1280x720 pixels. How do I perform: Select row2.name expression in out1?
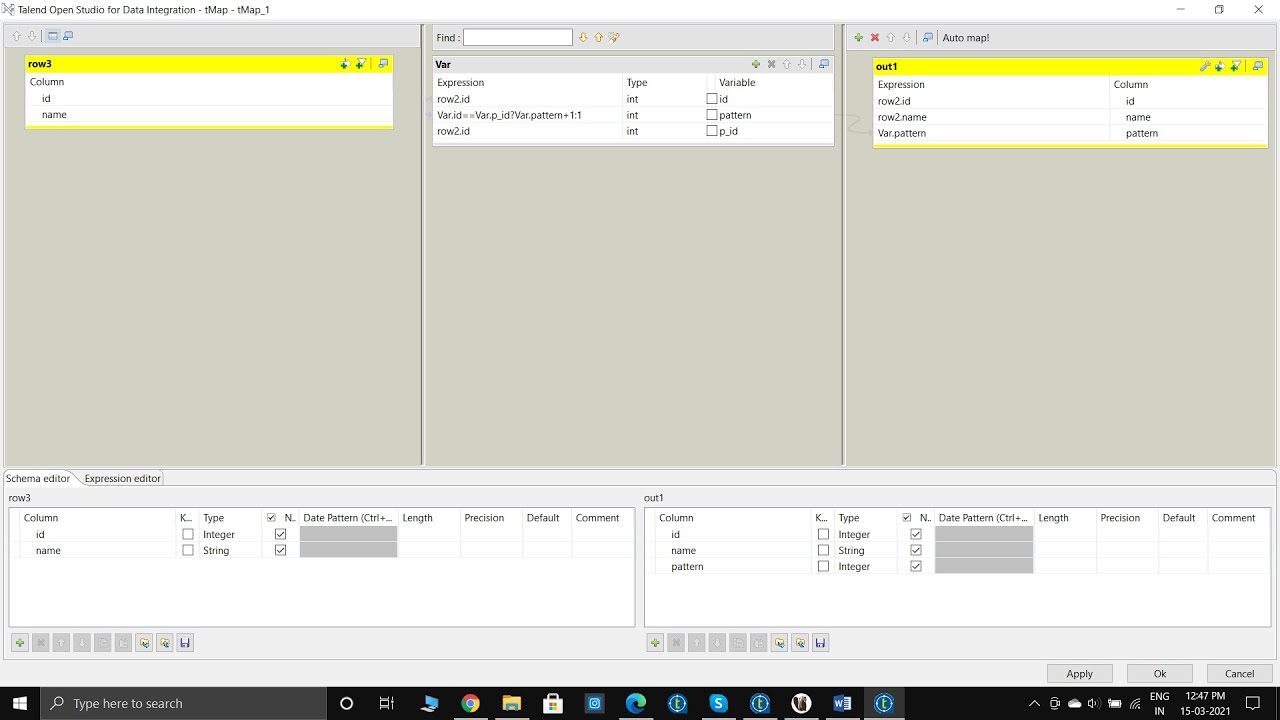(992, 117)
